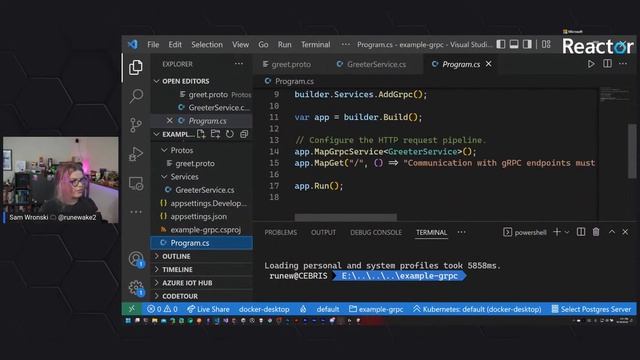Toggle the secondary side bar visibility

527,44
